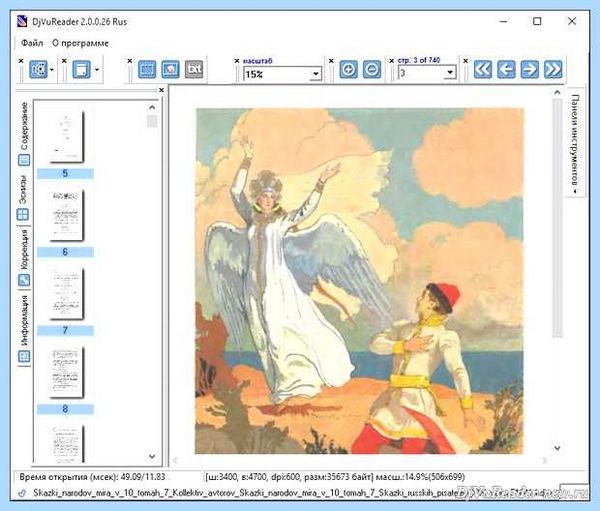This screenshot has height=511, width=600.
Task: Switch to the Содержание vertical tab
Action: tap(24, 126)
